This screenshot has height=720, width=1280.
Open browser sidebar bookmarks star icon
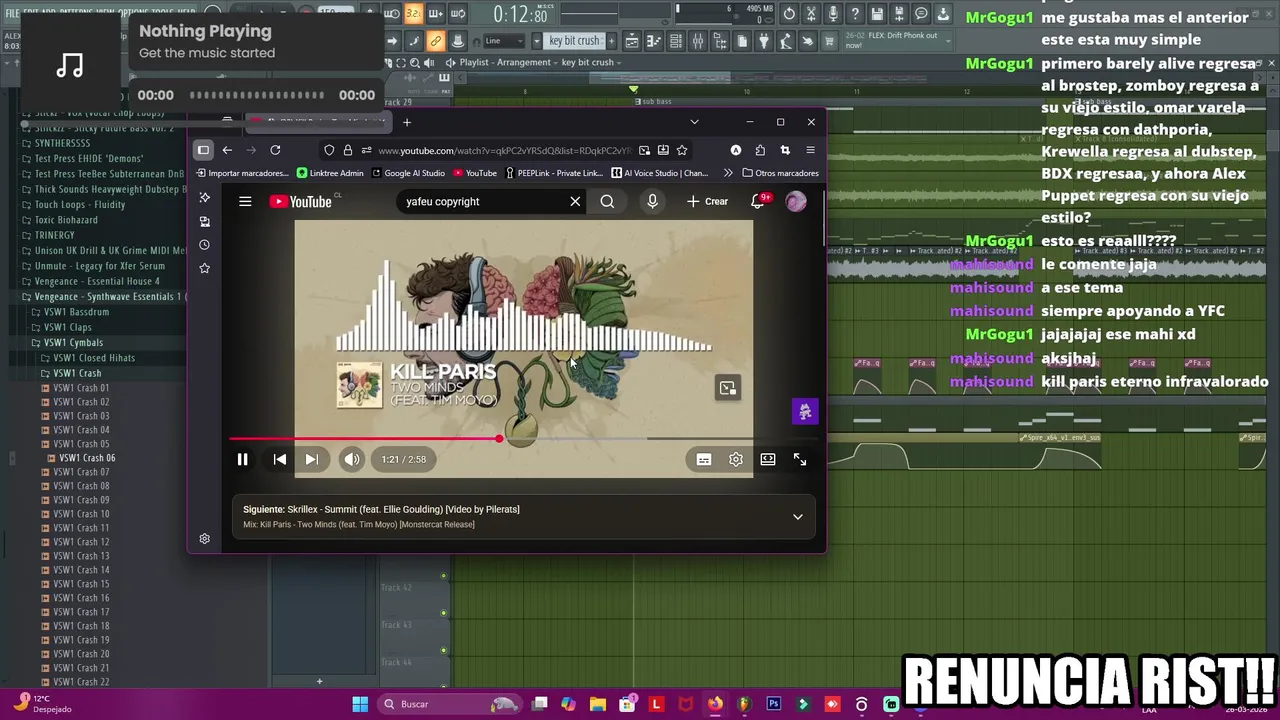[x=204, y=268]
